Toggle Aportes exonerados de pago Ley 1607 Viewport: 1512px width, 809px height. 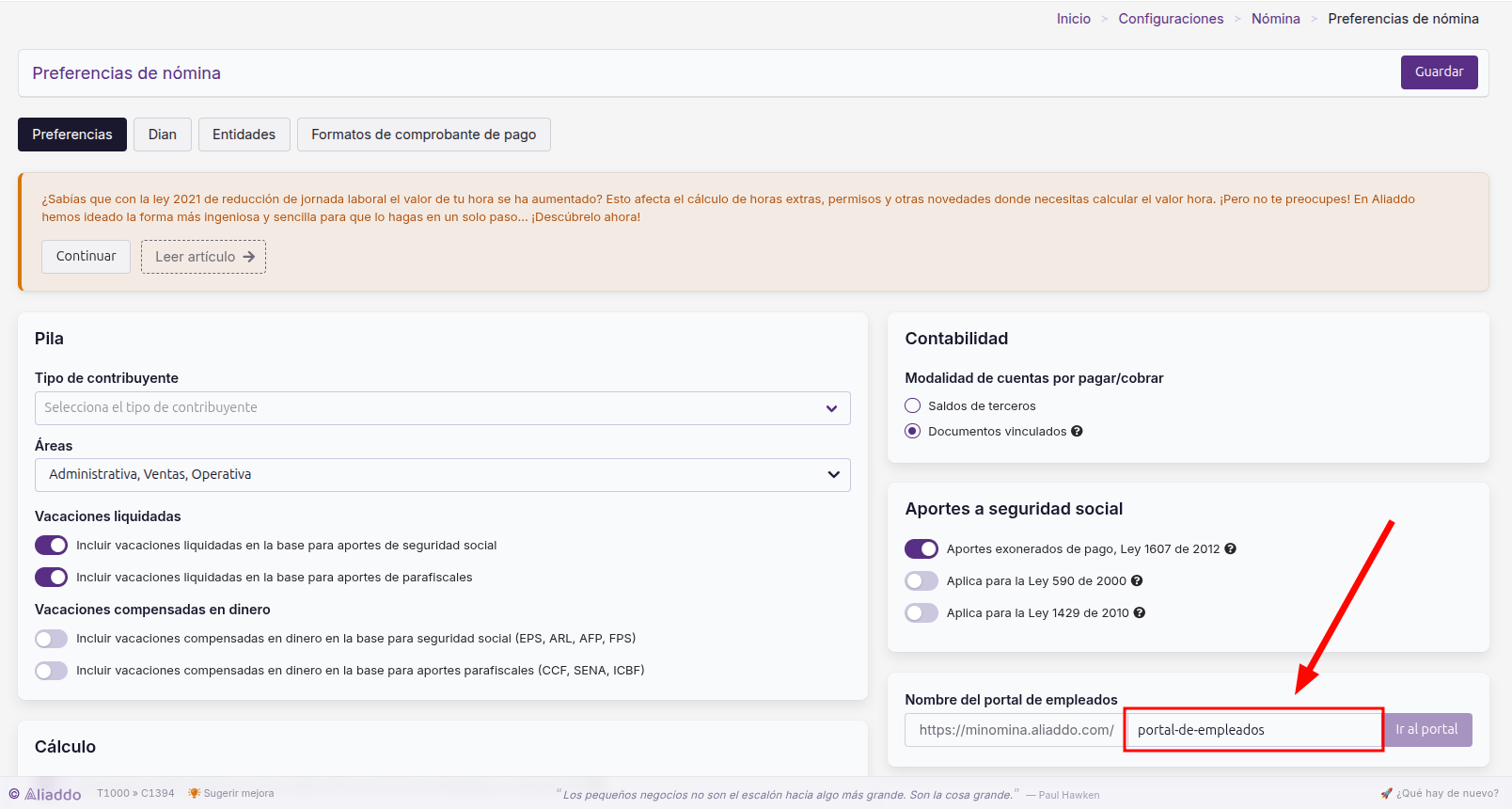pos(921,549)
